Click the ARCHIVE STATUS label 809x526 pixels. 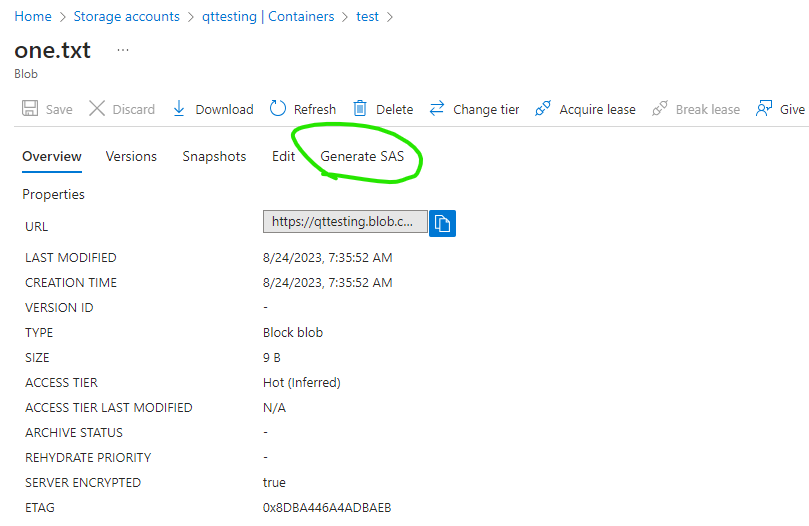(x=74, y=433)
